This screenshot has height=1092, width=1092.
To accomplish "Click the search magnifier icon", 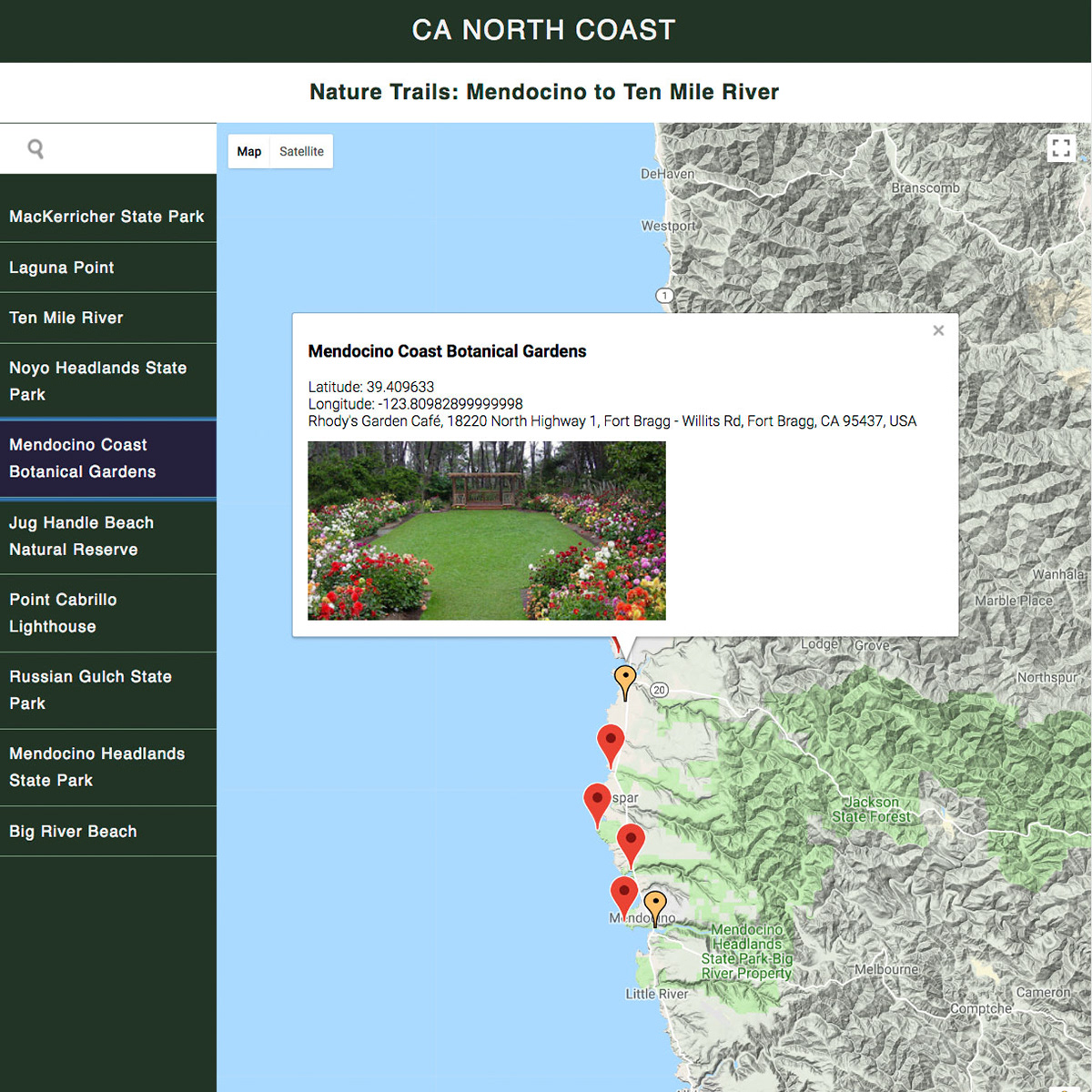I will pyautogui.click(x=35, y=148).
